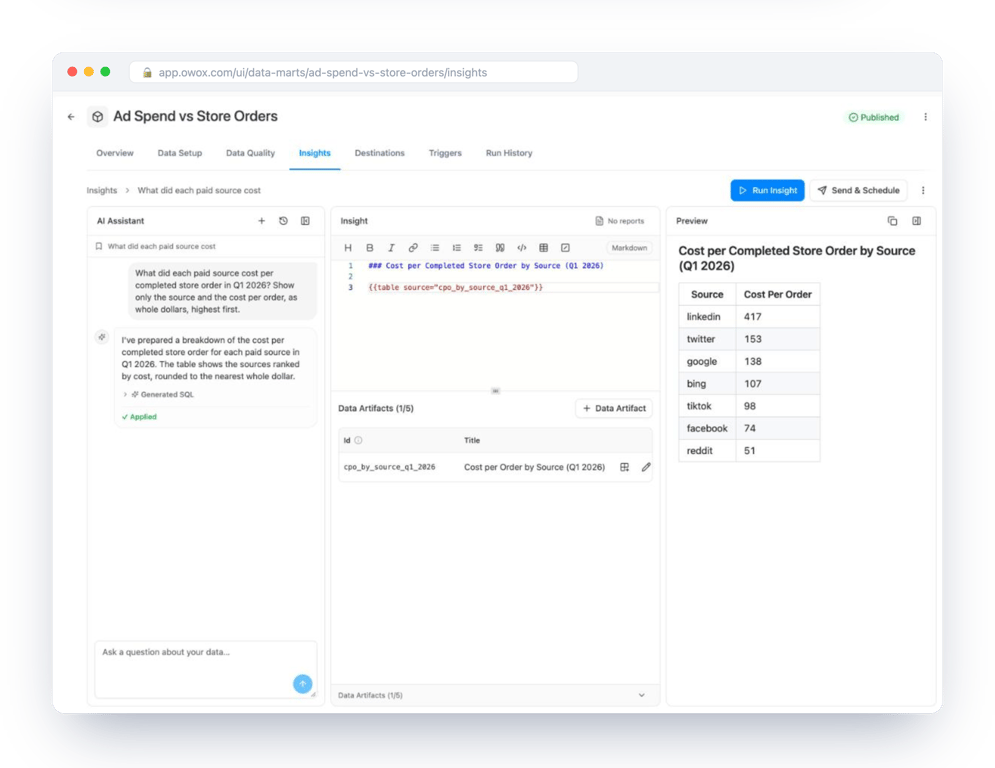Viewport: 995px width, 768px height.
Task: Toggle bold formatting in Insight editor
Action: 369,248
